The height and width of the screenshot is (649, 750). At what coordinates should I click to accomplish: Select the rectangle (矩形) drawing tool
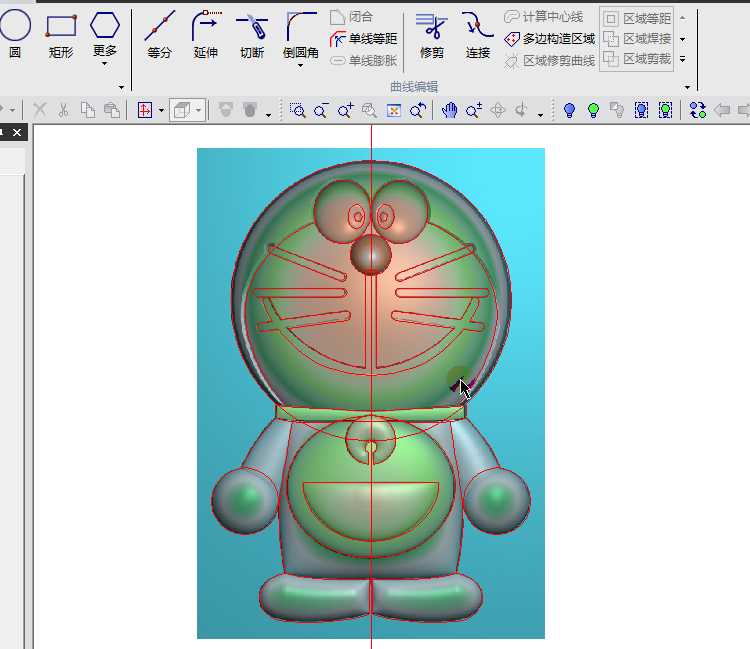pos(61,34)
